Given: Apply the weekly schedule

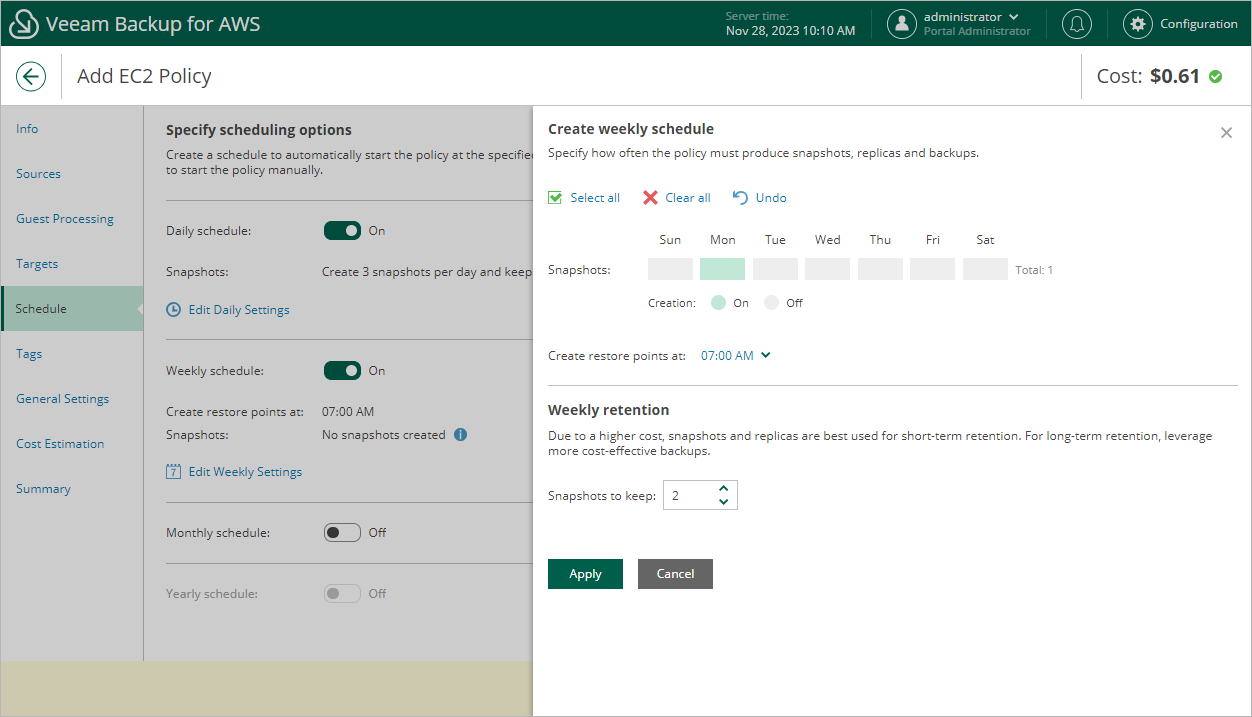Looking at the screenshot, I should coord(585,574).
